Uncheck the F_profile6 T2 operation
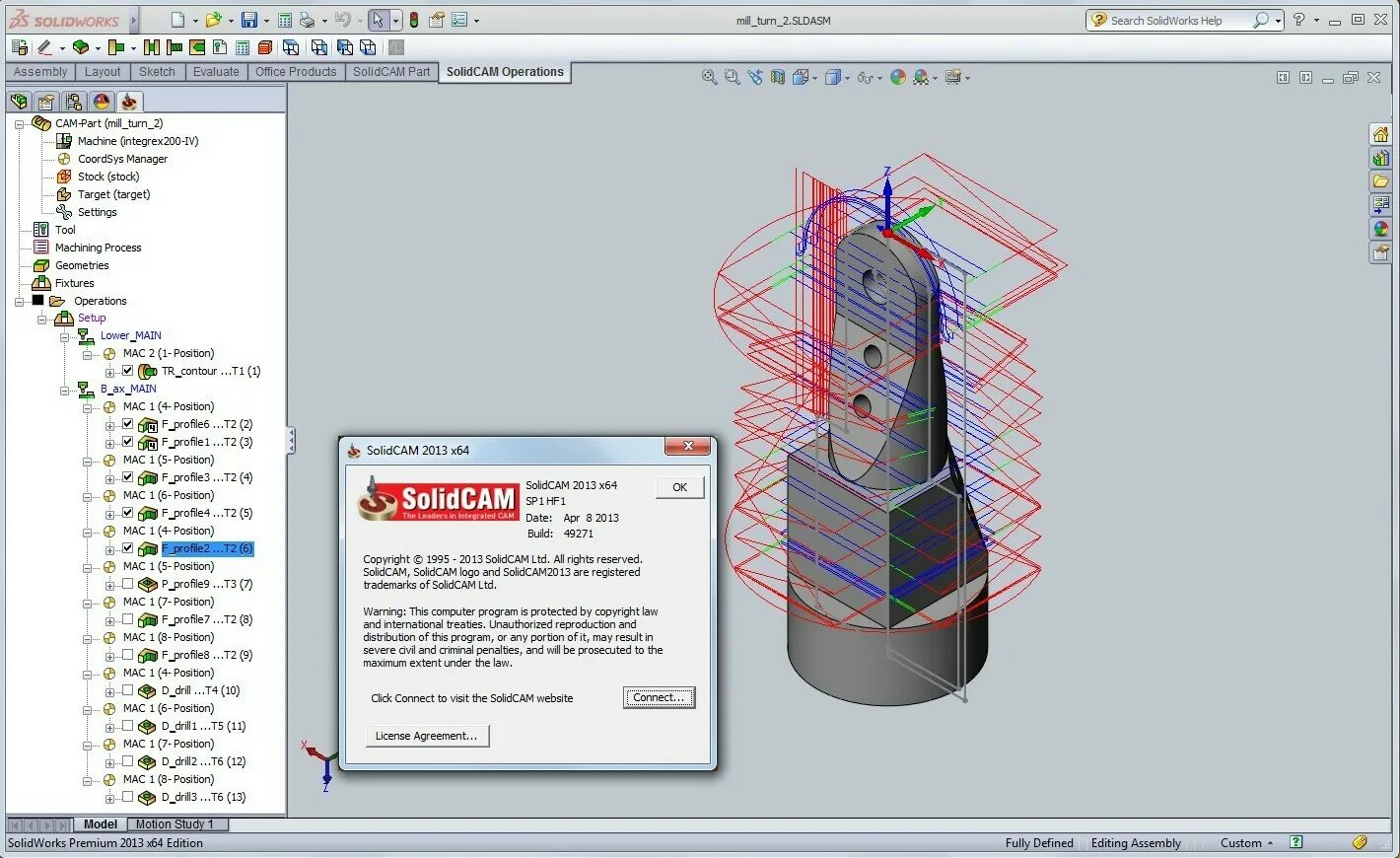 coord(126,424)
